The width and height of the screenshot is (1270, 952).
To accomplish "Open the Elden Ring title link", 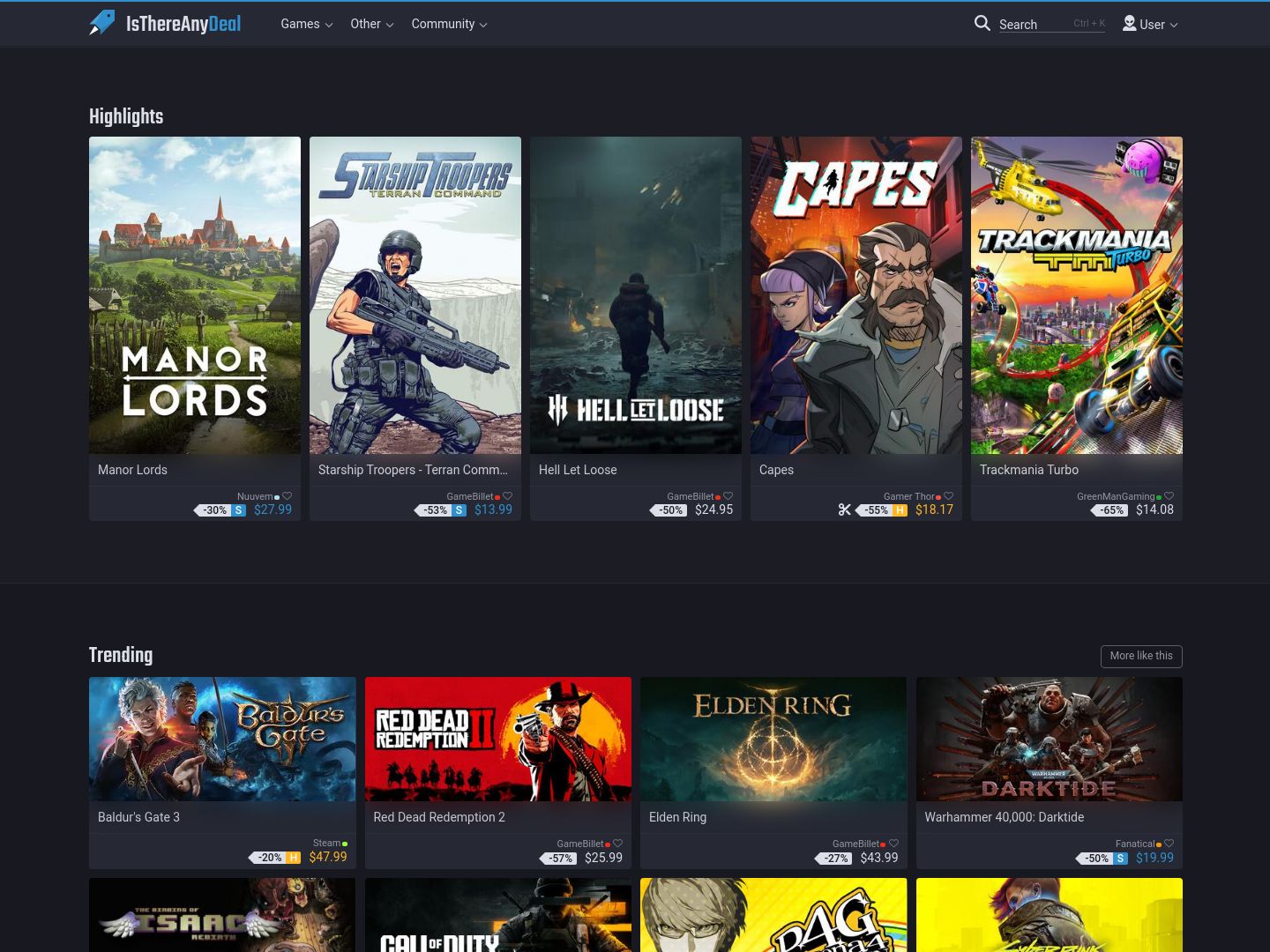I will pos(677,817).
